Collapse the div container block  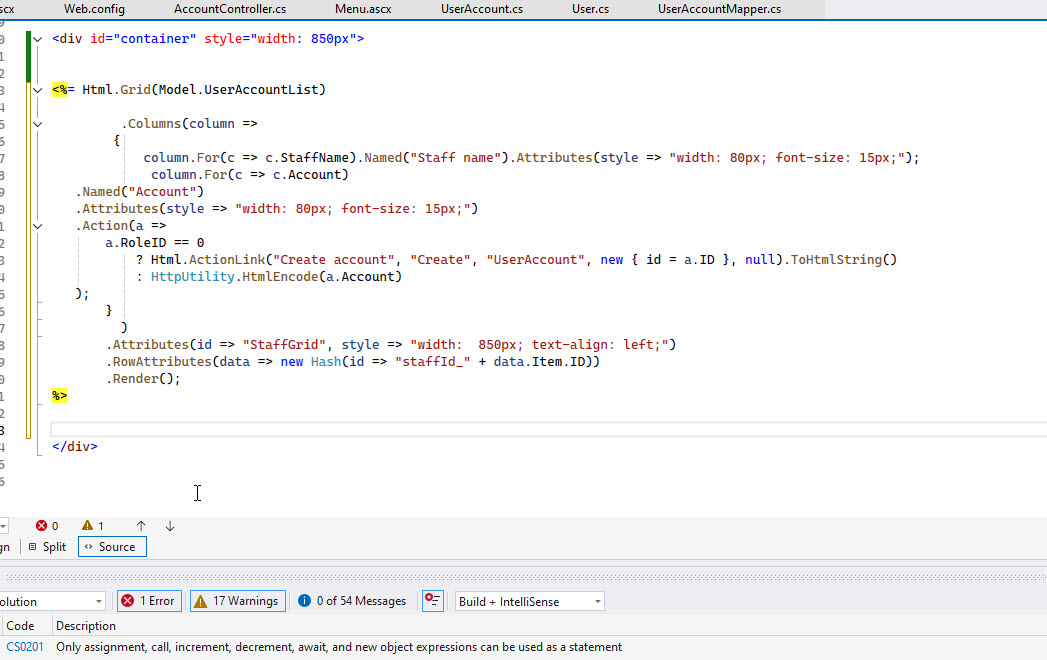pyautogui.click(x=38, y=39)
